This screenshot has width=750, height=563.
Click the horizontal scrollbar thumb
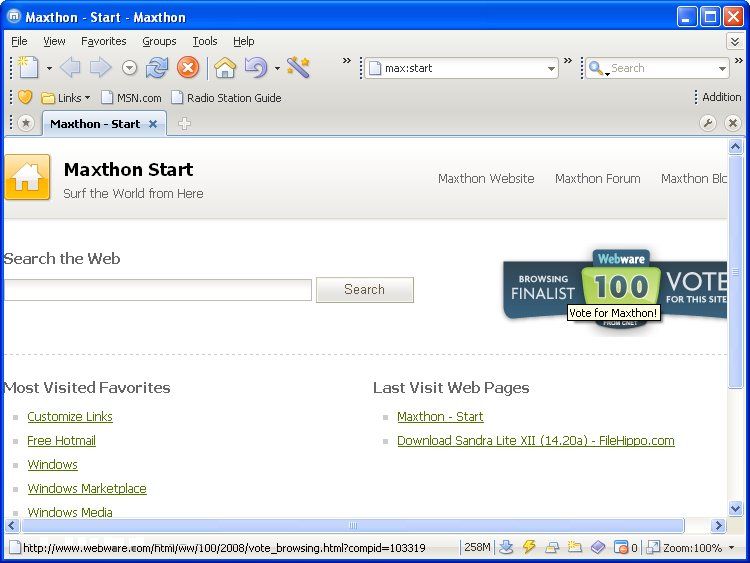352,525
